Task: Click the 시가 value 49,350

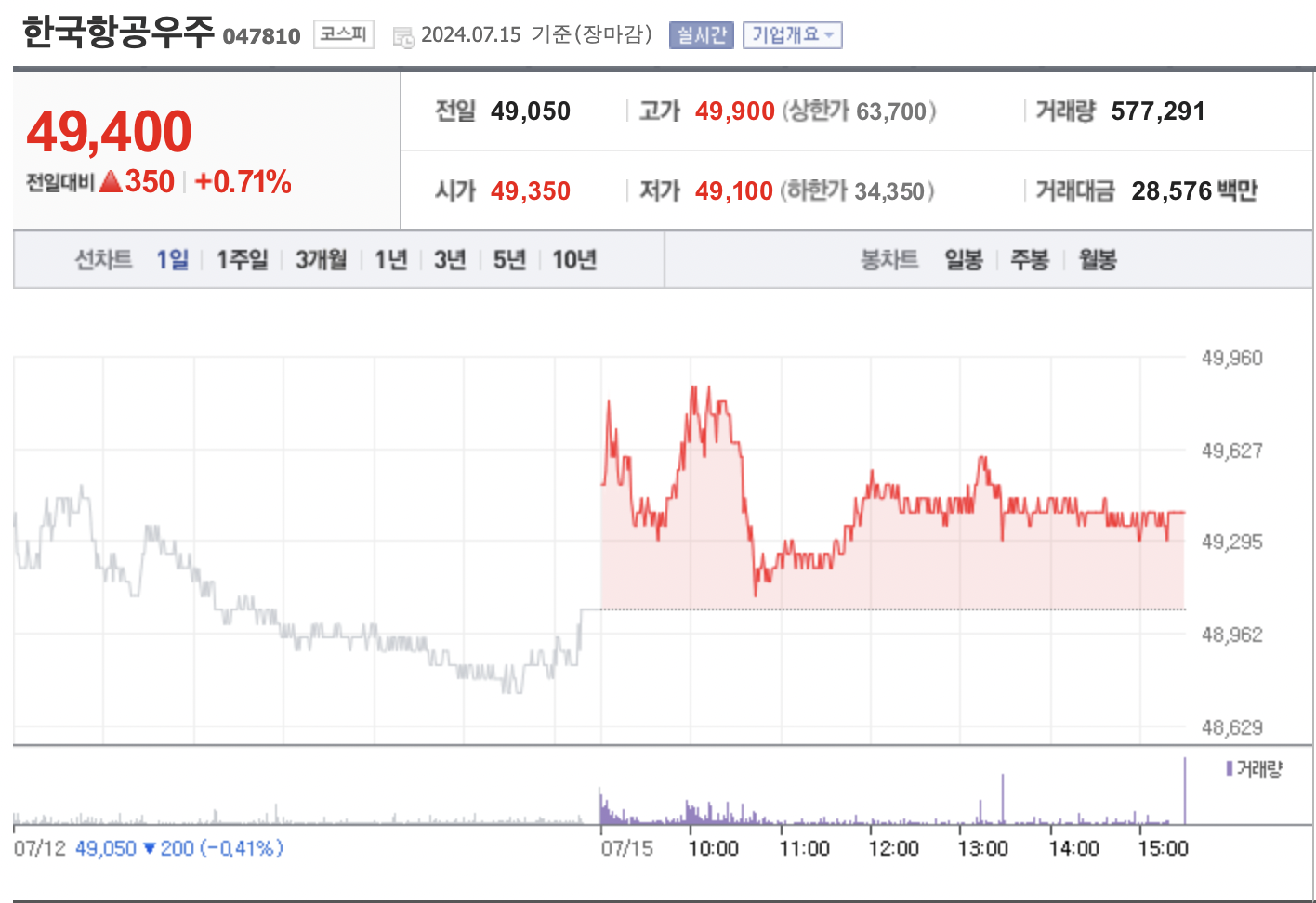Action: (x=531, y=191)
